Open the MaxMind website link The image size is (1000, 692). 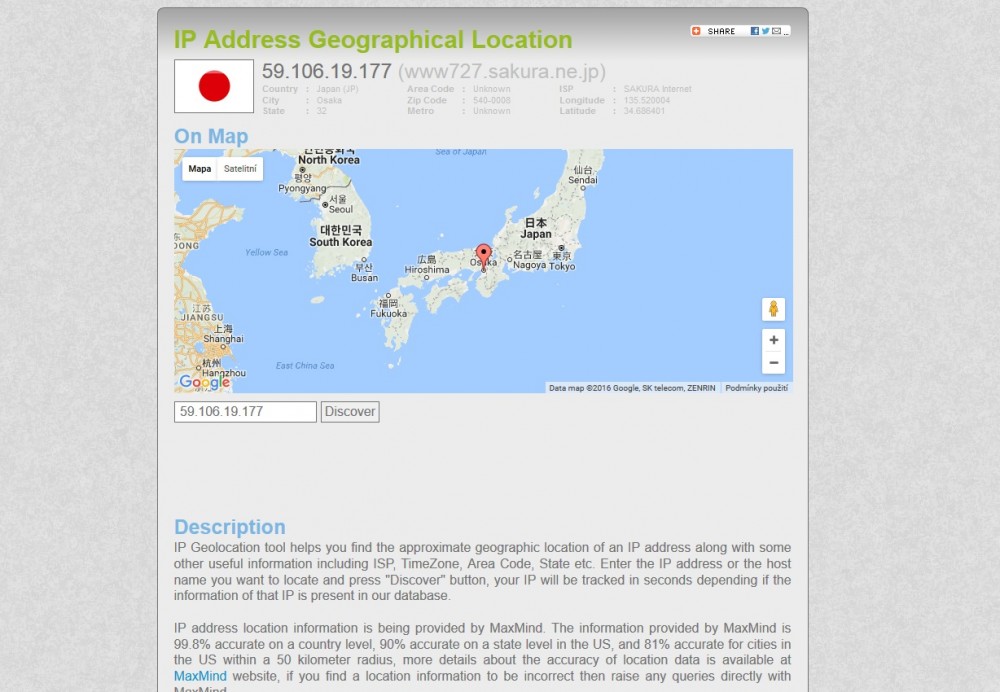(200, 676)
